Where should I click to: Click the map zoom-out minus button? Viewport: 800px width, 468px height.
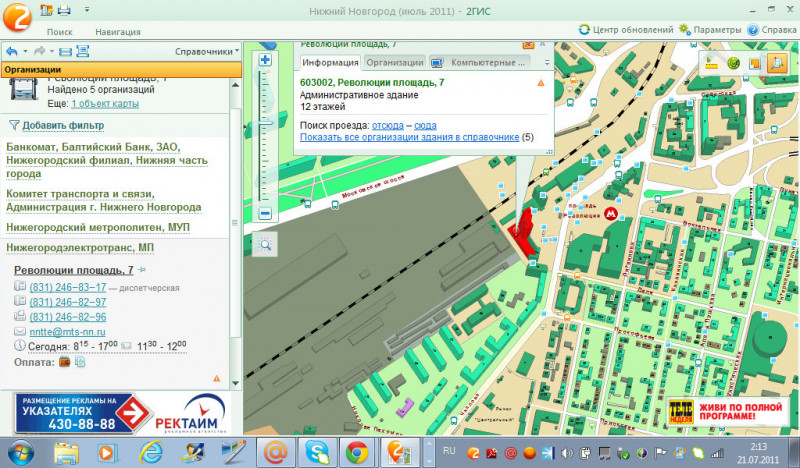[265, 213]
